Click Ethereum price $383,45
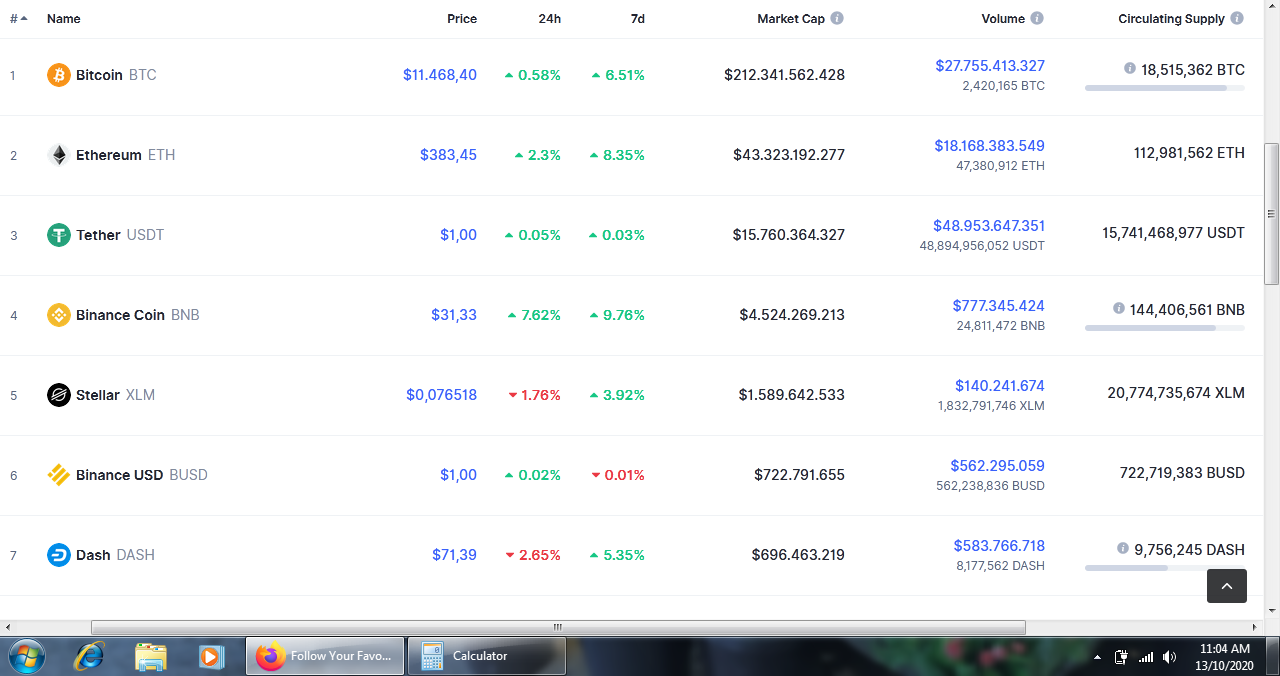The width and height of the screenshot is (1280, 676). pos(448,155)
